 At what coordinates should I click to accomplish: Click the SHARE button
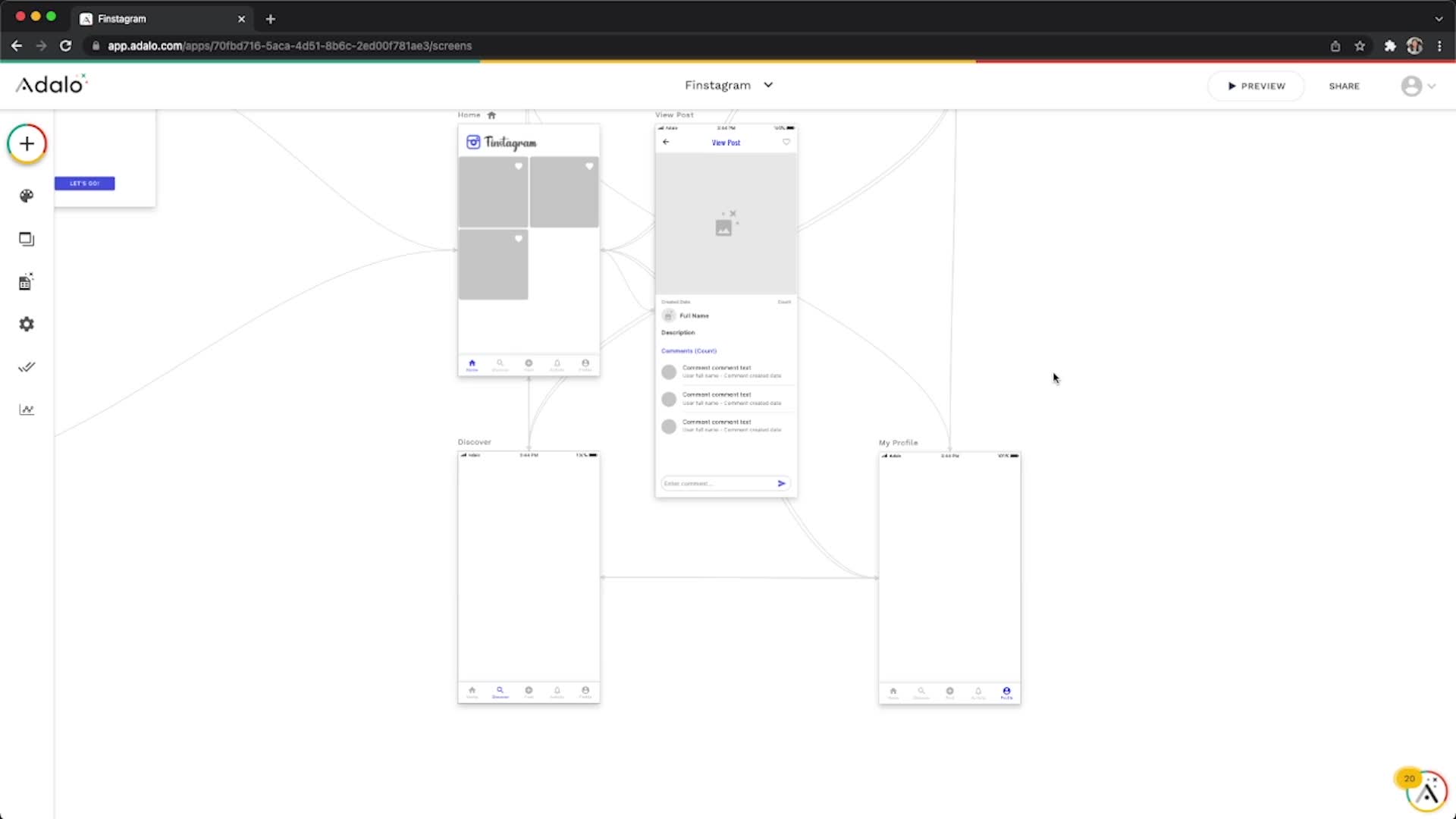pos(1344,86)
